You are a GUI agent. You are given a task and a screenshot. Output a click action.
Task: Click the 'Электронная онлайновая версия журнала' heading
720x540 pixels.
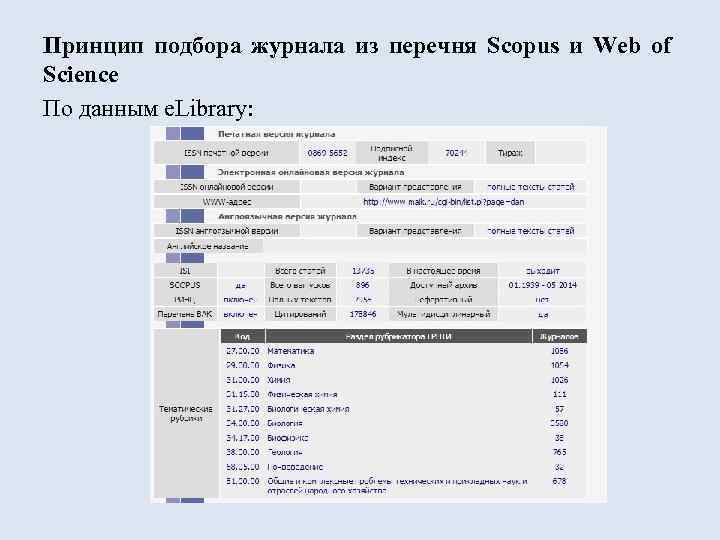311,173
